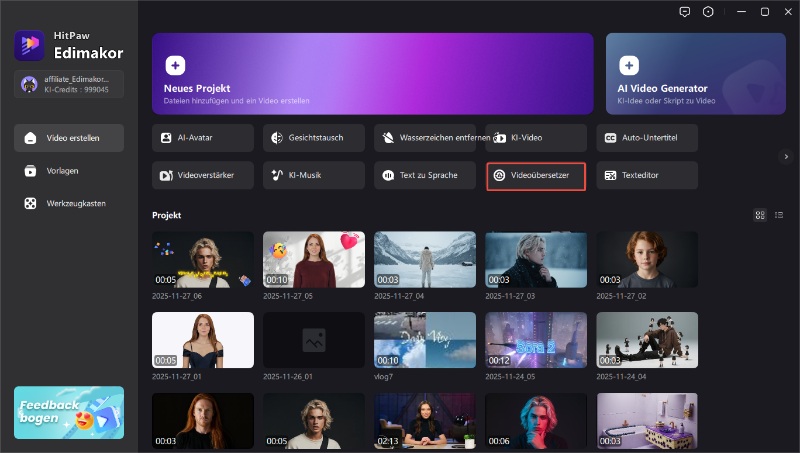
Task: Open the vlog7 project thumbnail
Action: [424, 340]
